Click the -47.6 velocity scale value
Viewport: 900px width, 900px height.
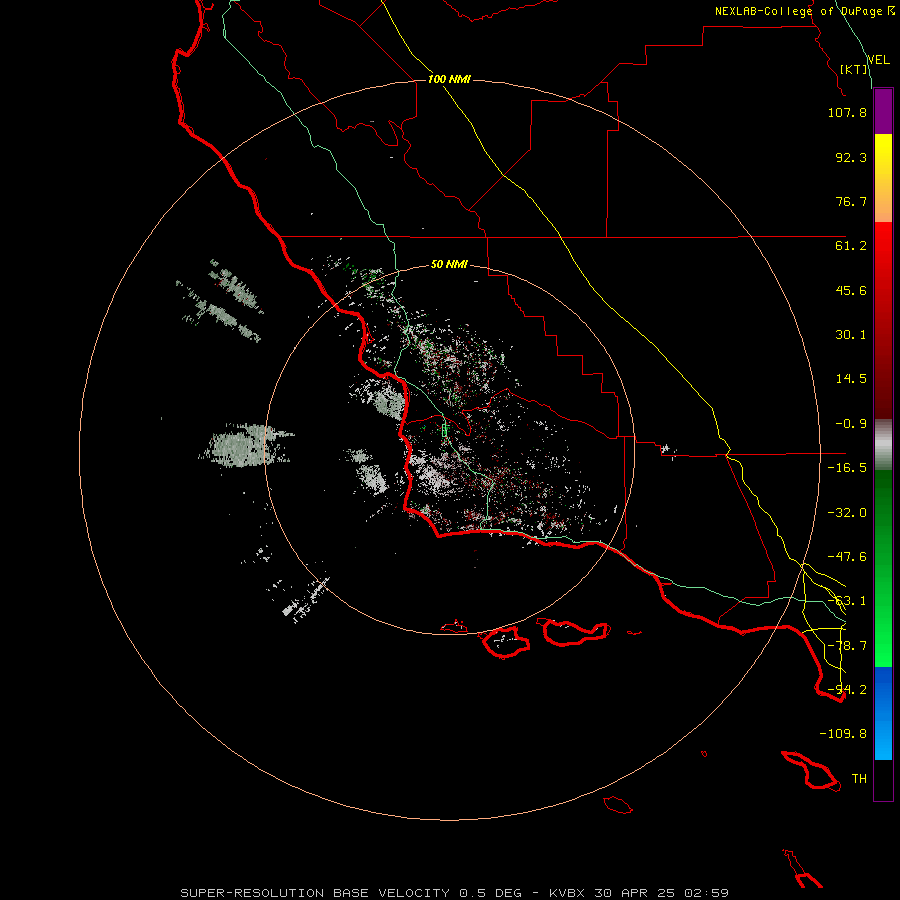click(x=847, y=557)
